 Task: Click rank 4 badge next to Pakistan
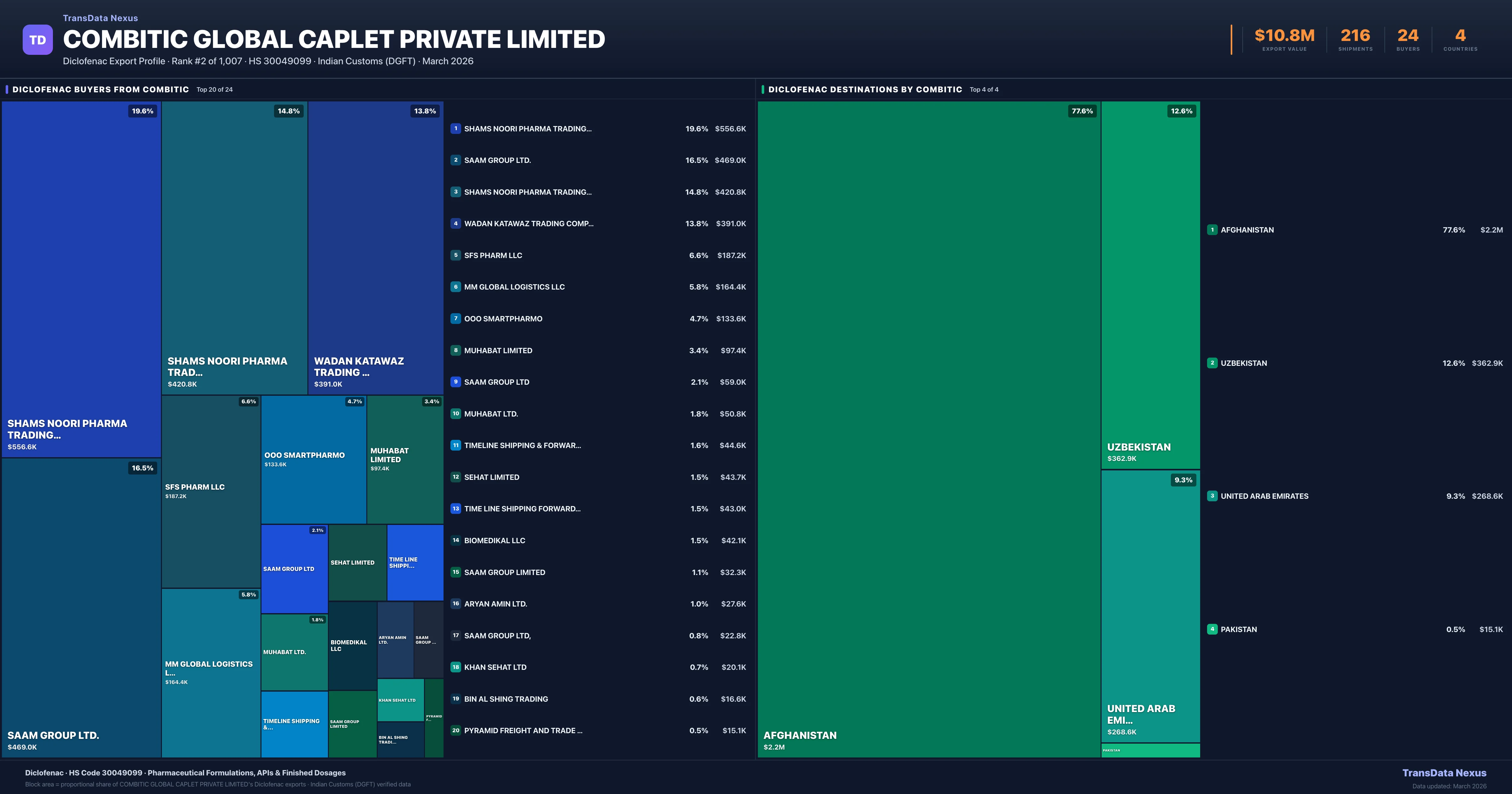point(1212,630)
